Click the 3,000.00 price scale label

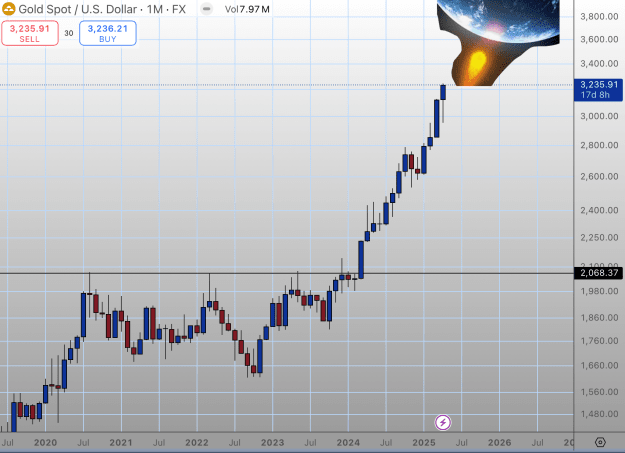pyautogui.click(x=599, y=116)
